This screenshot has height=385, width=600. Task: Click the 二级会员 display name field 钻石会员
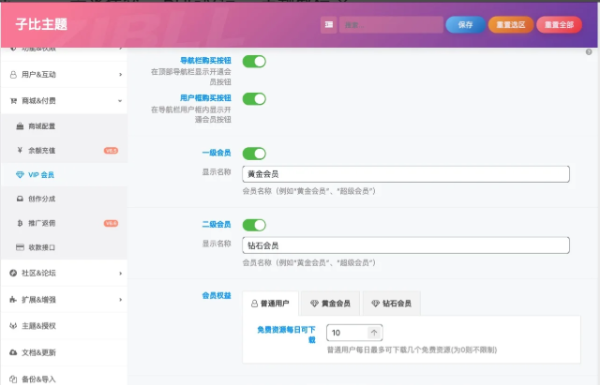pos(406,245)
